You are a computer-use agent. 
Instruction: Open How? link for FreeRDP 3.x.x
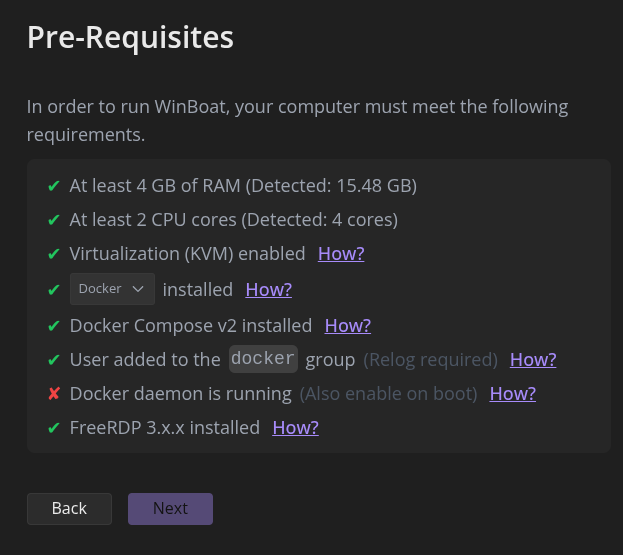click(295, 428)
